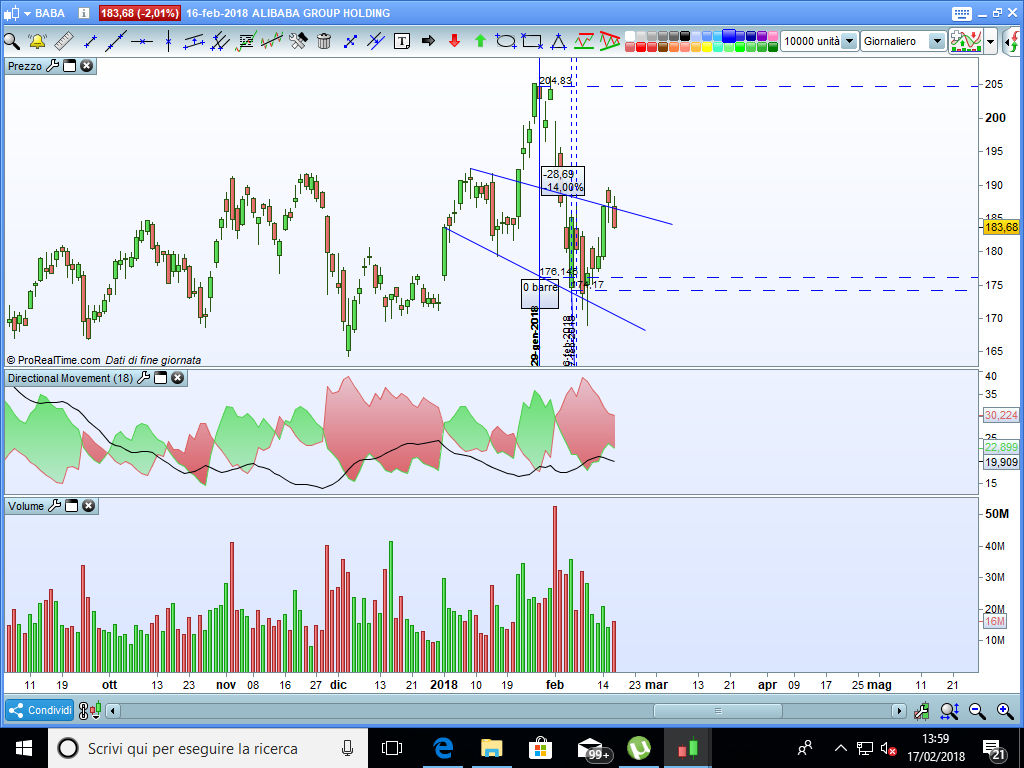Open Prezzo panel wrench settings
The image size is (1024, 768).
(x=52, y=66)
